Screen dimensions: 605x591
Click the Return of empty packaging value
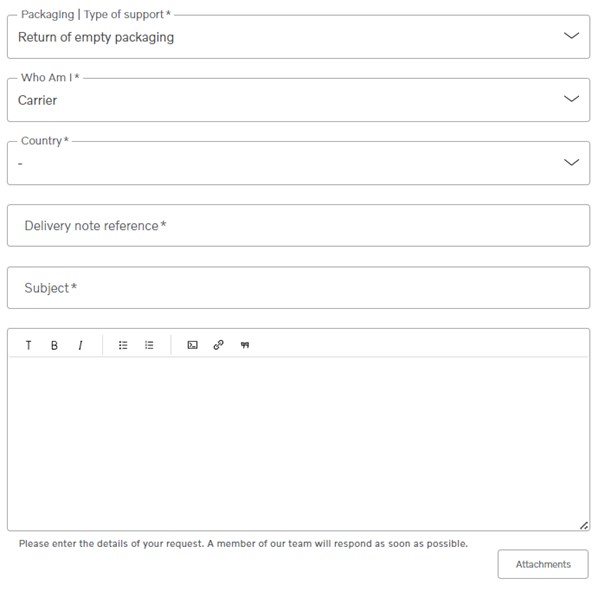coord(96,37)
